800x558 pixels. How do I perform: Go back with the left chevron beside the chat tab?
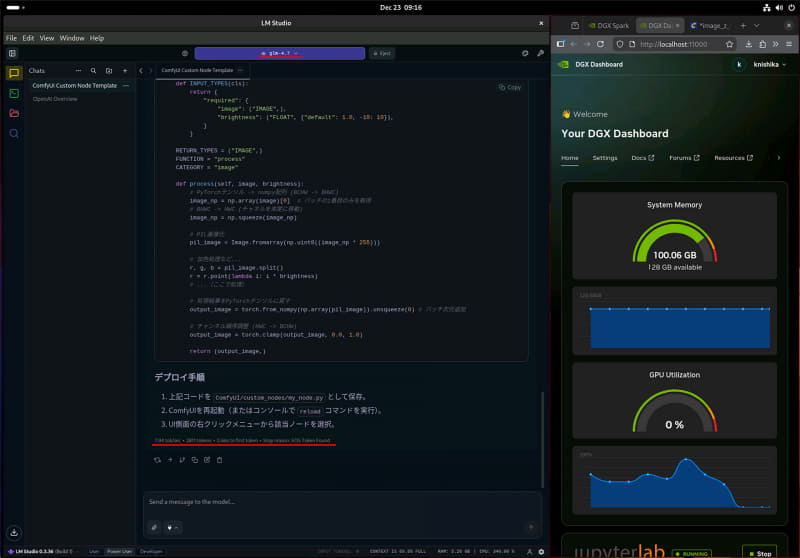pyautogui.click(x=141, y=71)
